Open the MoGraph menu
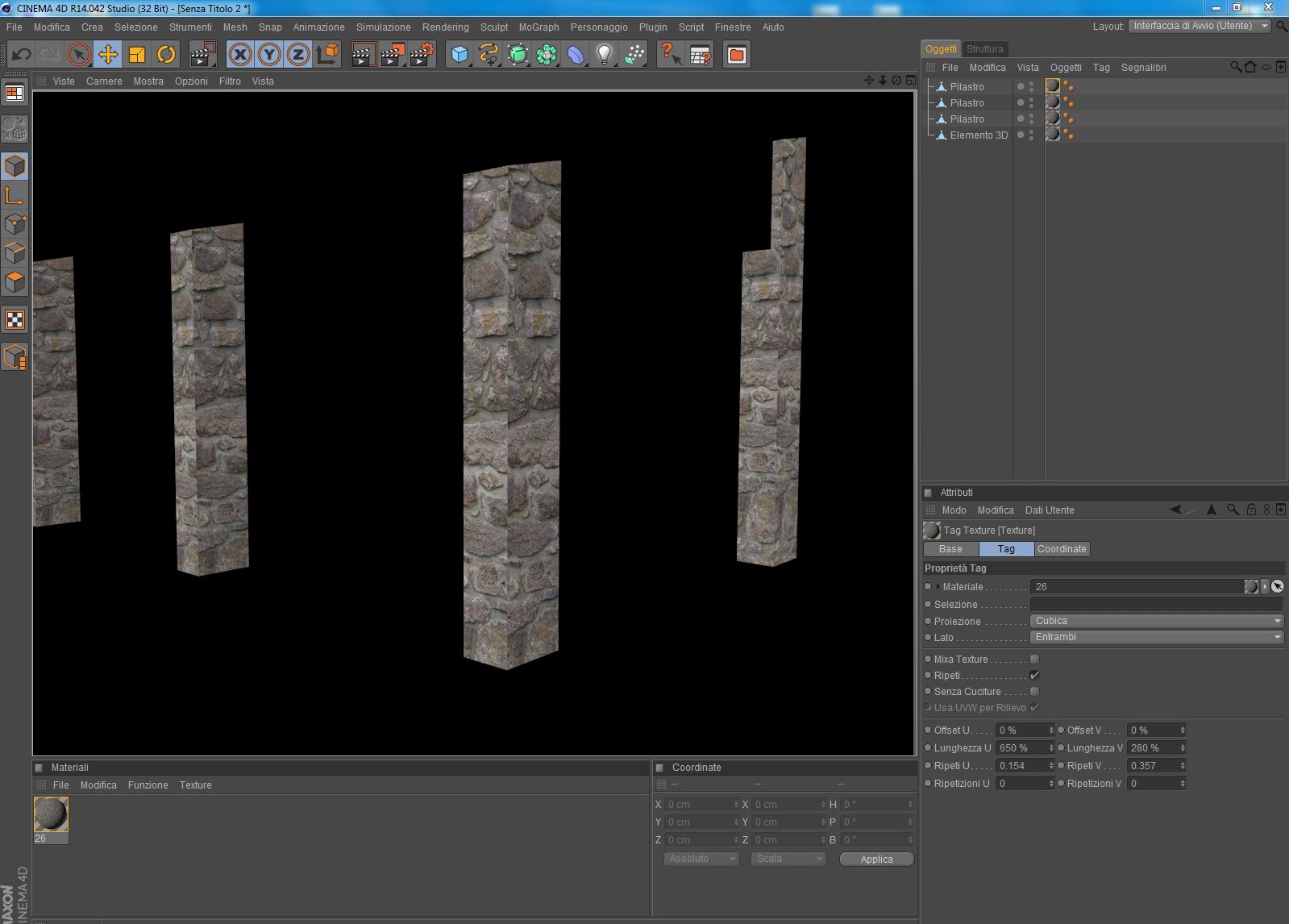The width and height of the screenshot is (1289, 924). coord(538,27)
